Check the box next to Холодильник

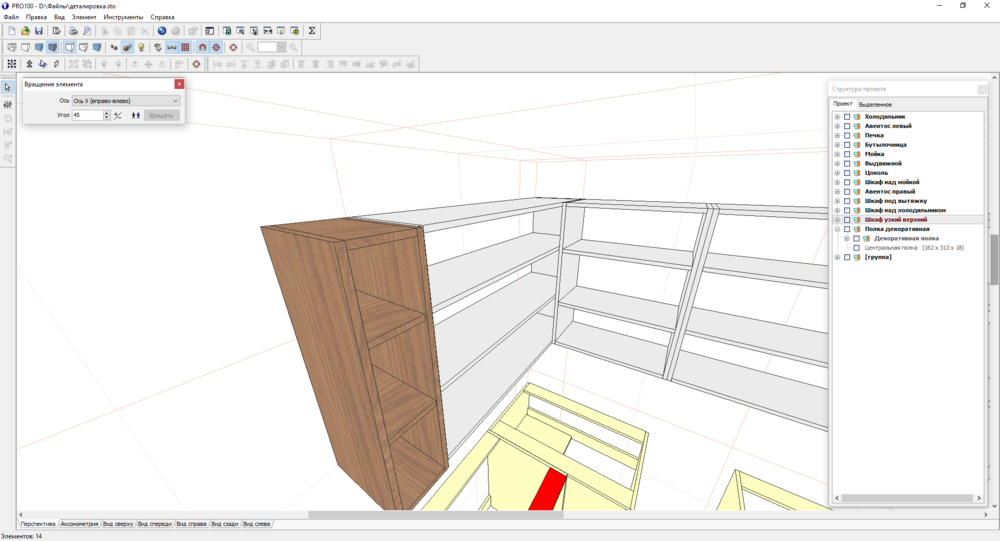(847, 116)
